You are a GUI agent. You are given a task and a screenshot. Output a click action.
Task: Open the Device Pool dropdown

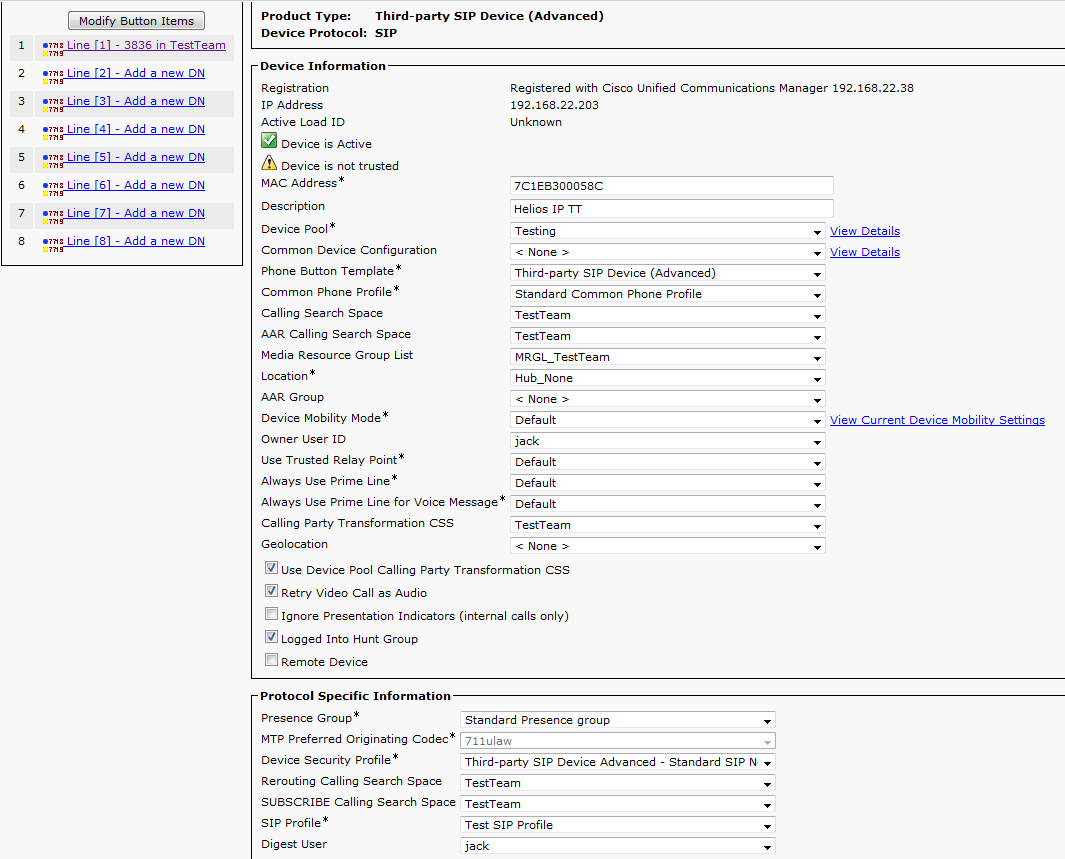pyautogui.click(x=667, y=231)
